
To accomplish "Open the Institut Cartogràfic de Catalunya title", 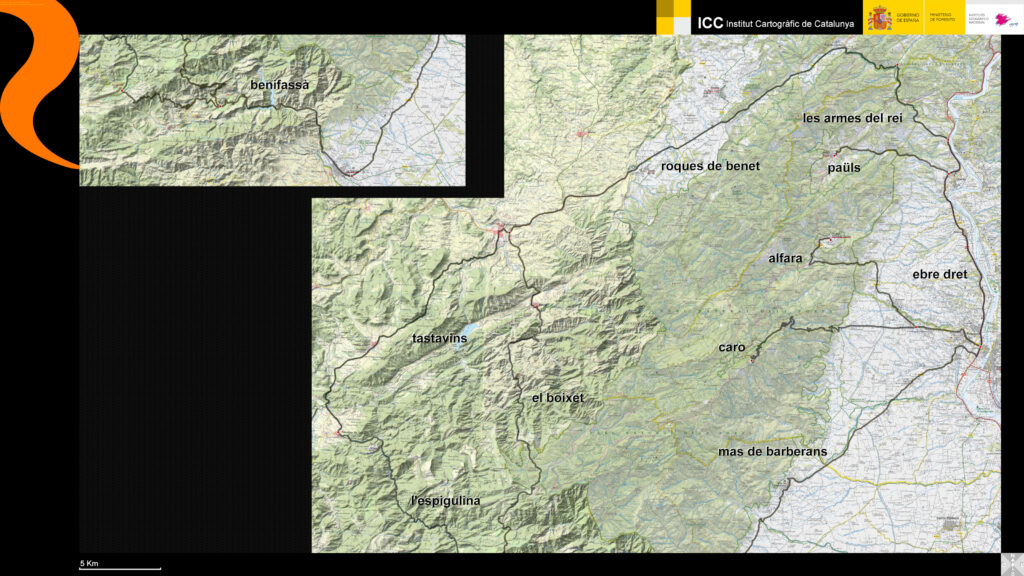I will tap(776, 22).
